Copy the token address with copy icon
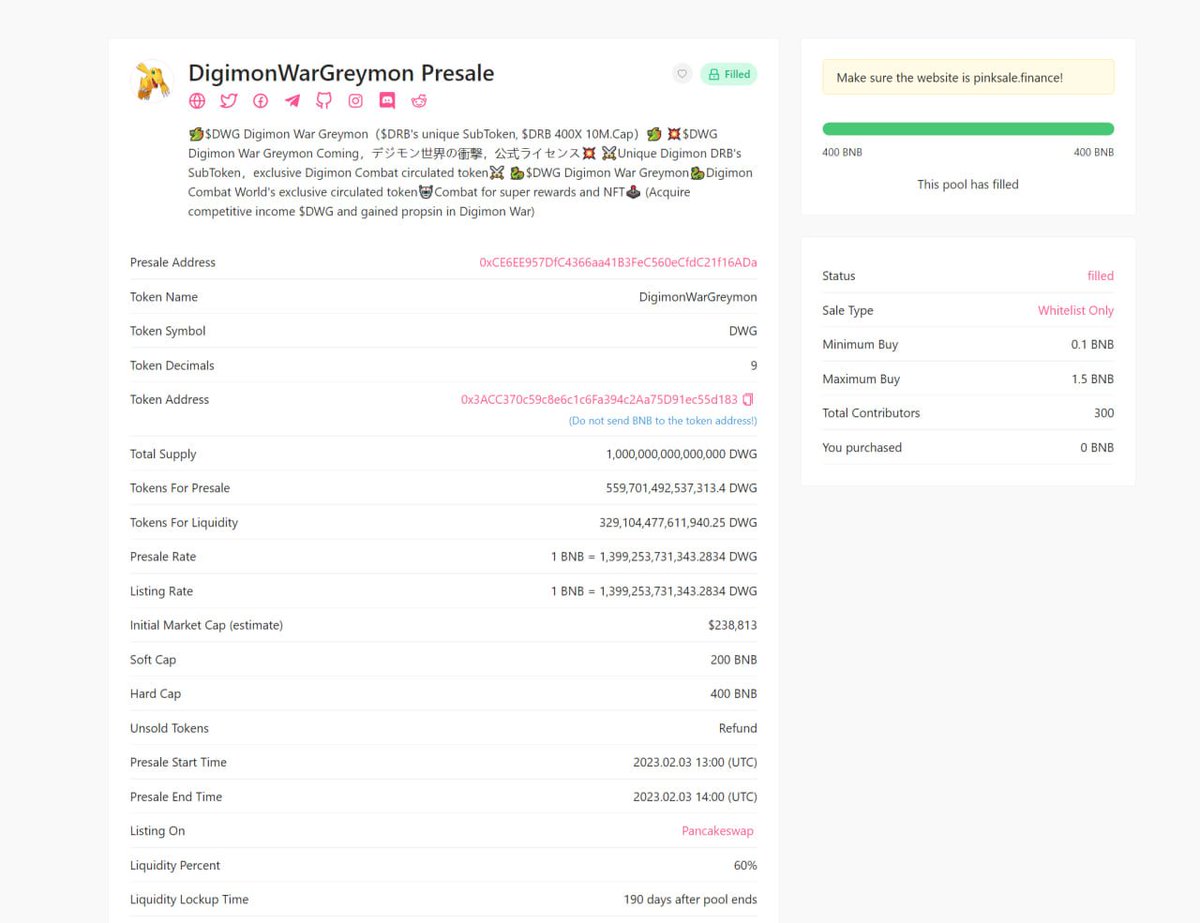Viewport: 1200px width, 923px height. (748, 399)
